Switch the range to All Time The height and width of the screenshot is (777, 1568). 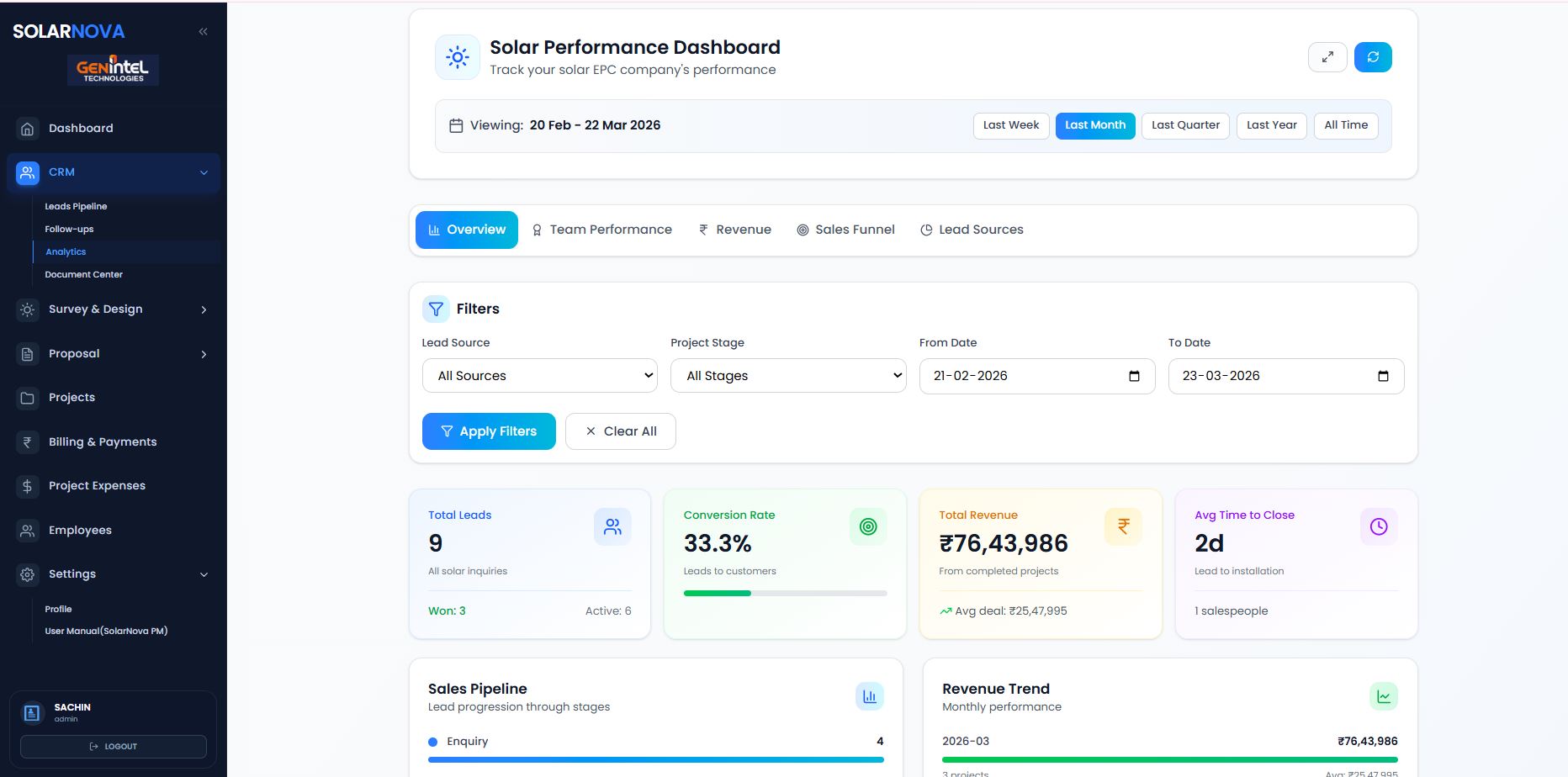point(1345,125)
